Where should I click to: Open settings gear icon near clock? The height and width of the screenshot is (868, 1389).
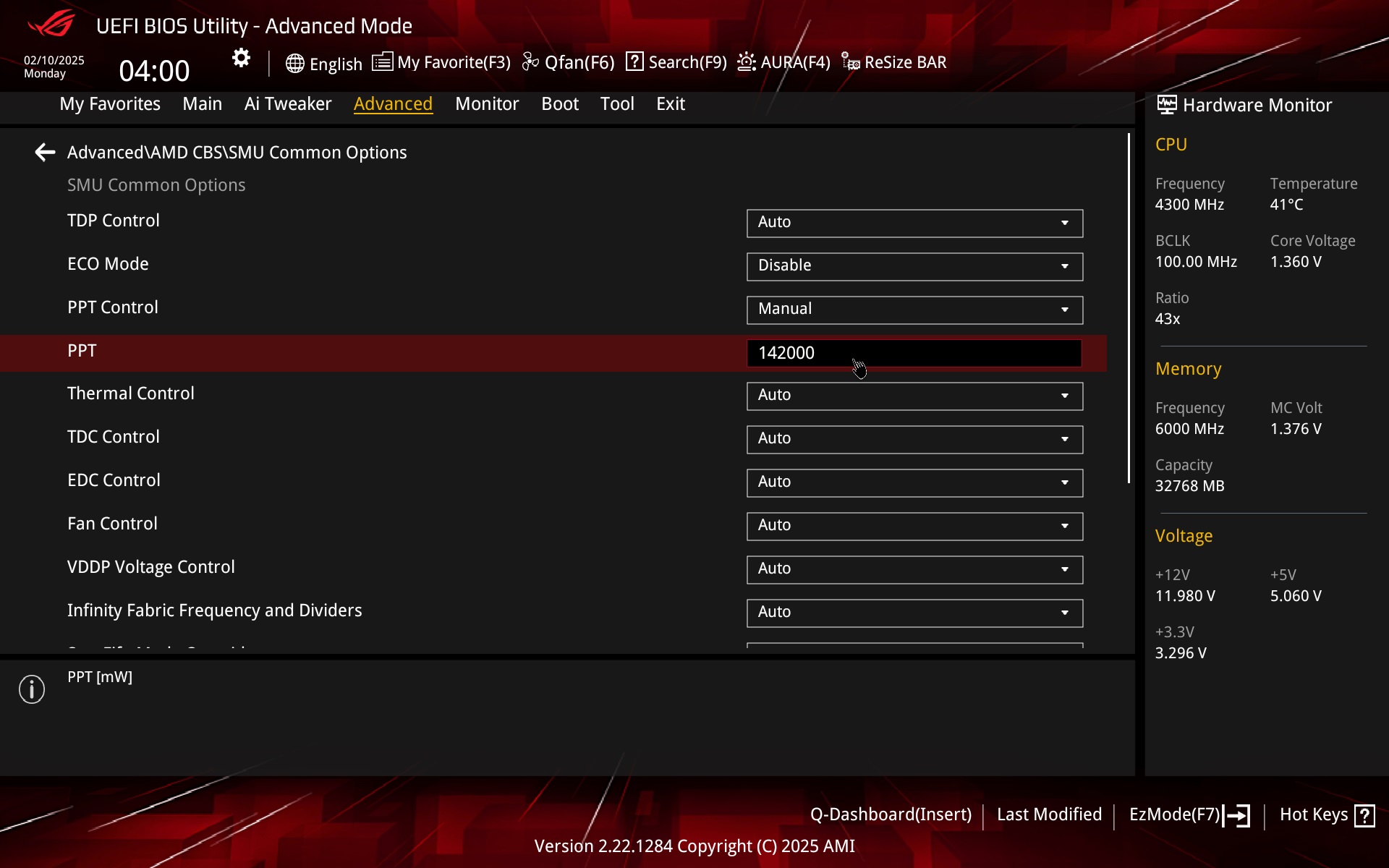pos(241,58)
